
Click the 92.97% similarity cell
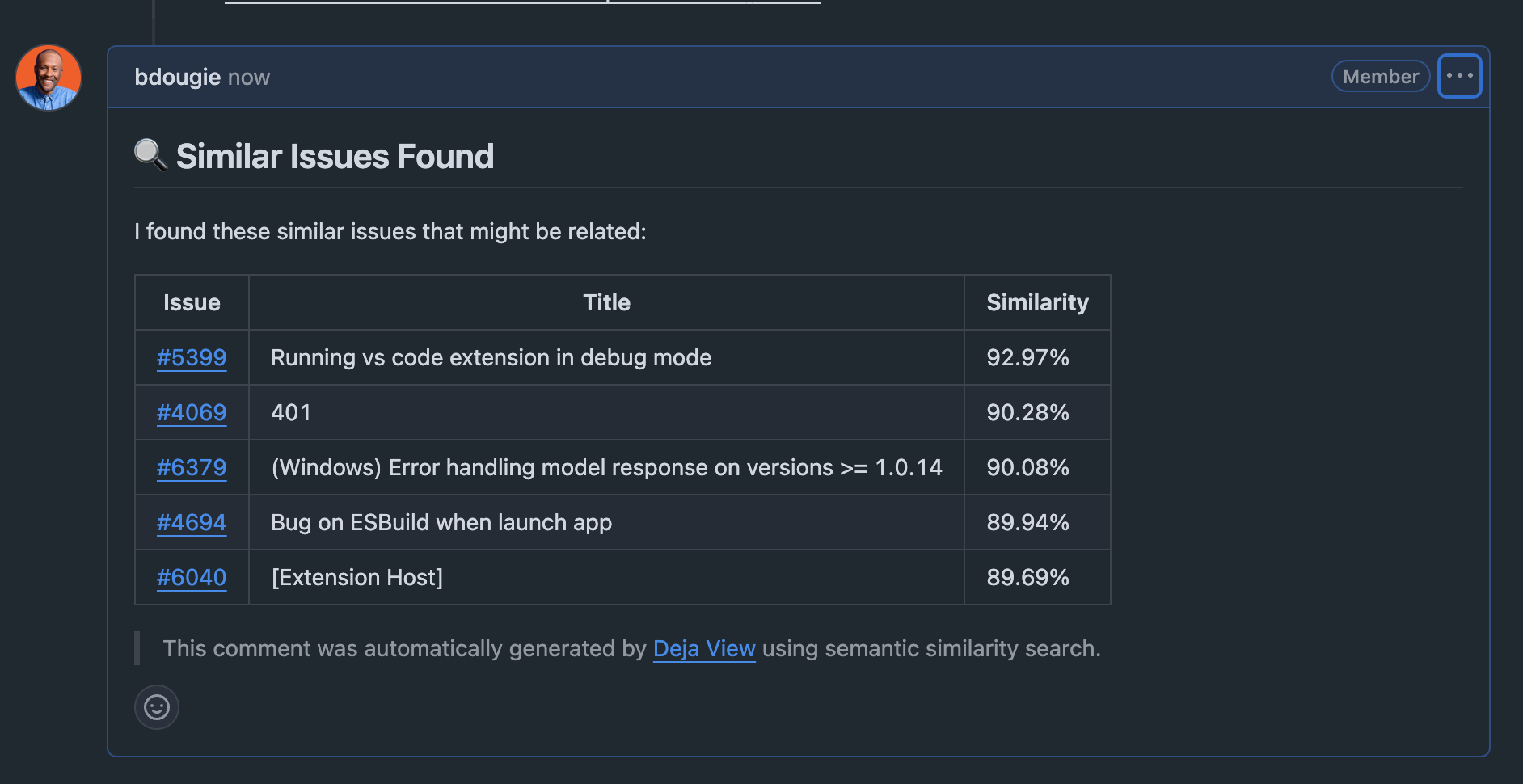click(1027, 357)
